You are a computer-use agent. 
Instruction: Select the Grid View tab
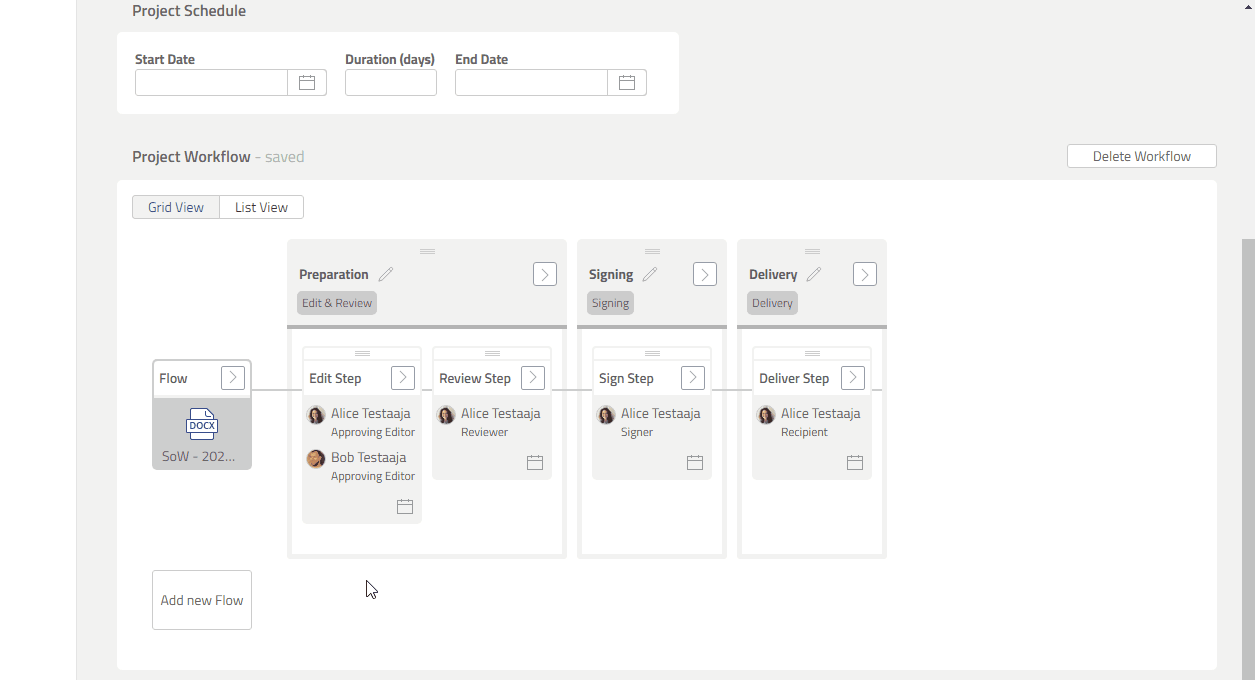(x=176, y=207)
